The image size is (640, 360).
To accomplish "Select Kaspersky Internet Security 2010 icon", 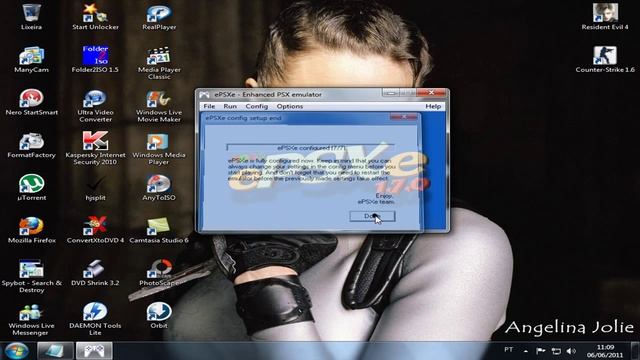I will click(95, 148).
